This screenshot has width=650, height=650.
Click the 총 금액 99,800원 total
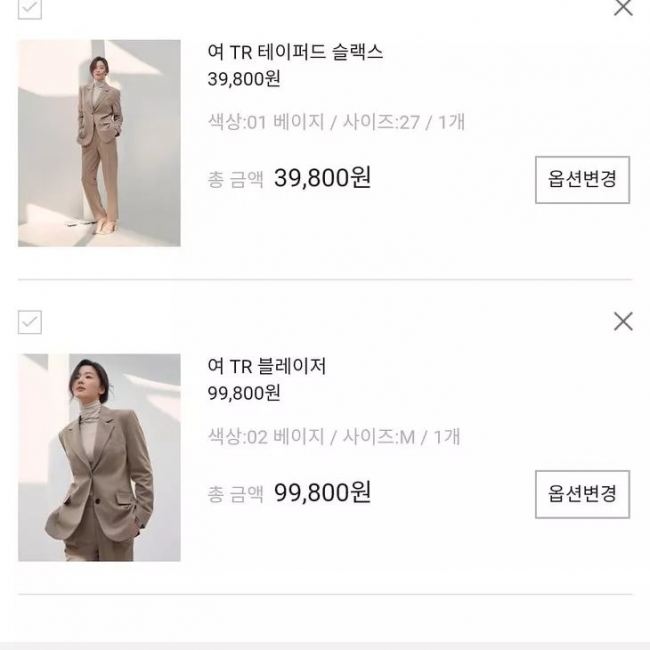289,492
